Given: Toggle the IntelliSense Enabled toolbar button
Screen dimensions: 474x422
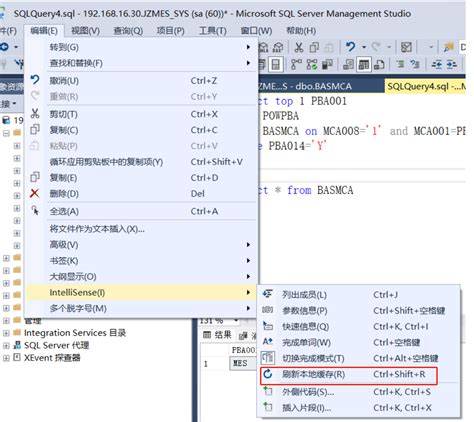Looking at the screenshot, I should click(275, 64).
